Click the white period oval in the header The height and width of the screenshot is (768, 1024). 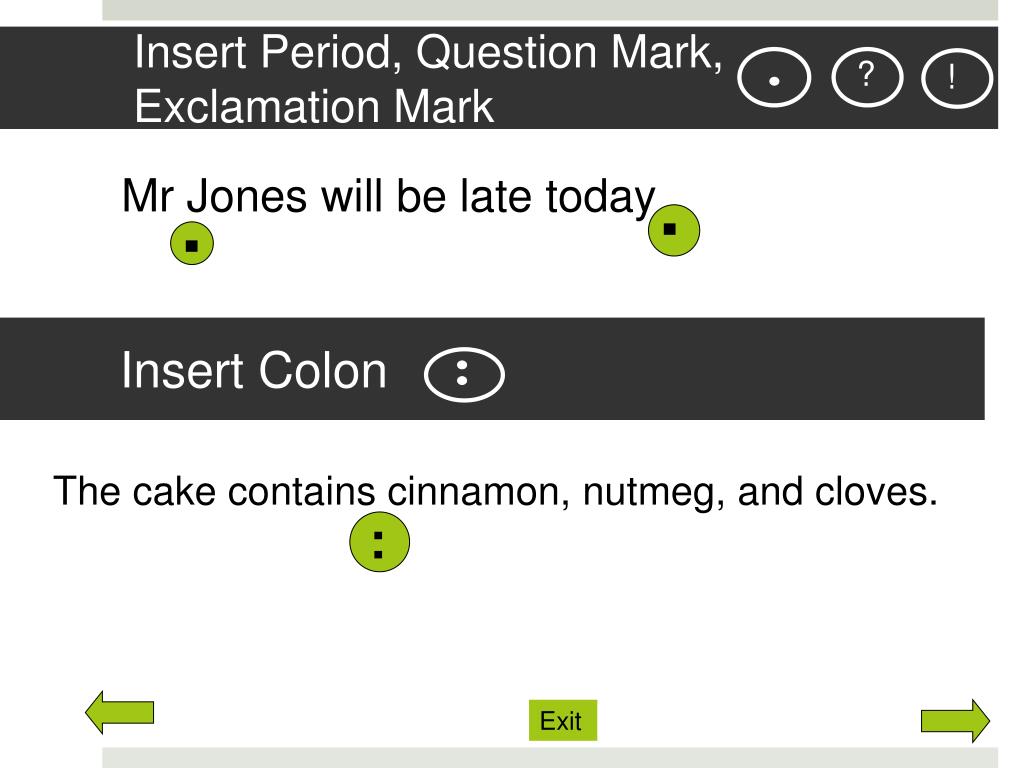(774, 77)
